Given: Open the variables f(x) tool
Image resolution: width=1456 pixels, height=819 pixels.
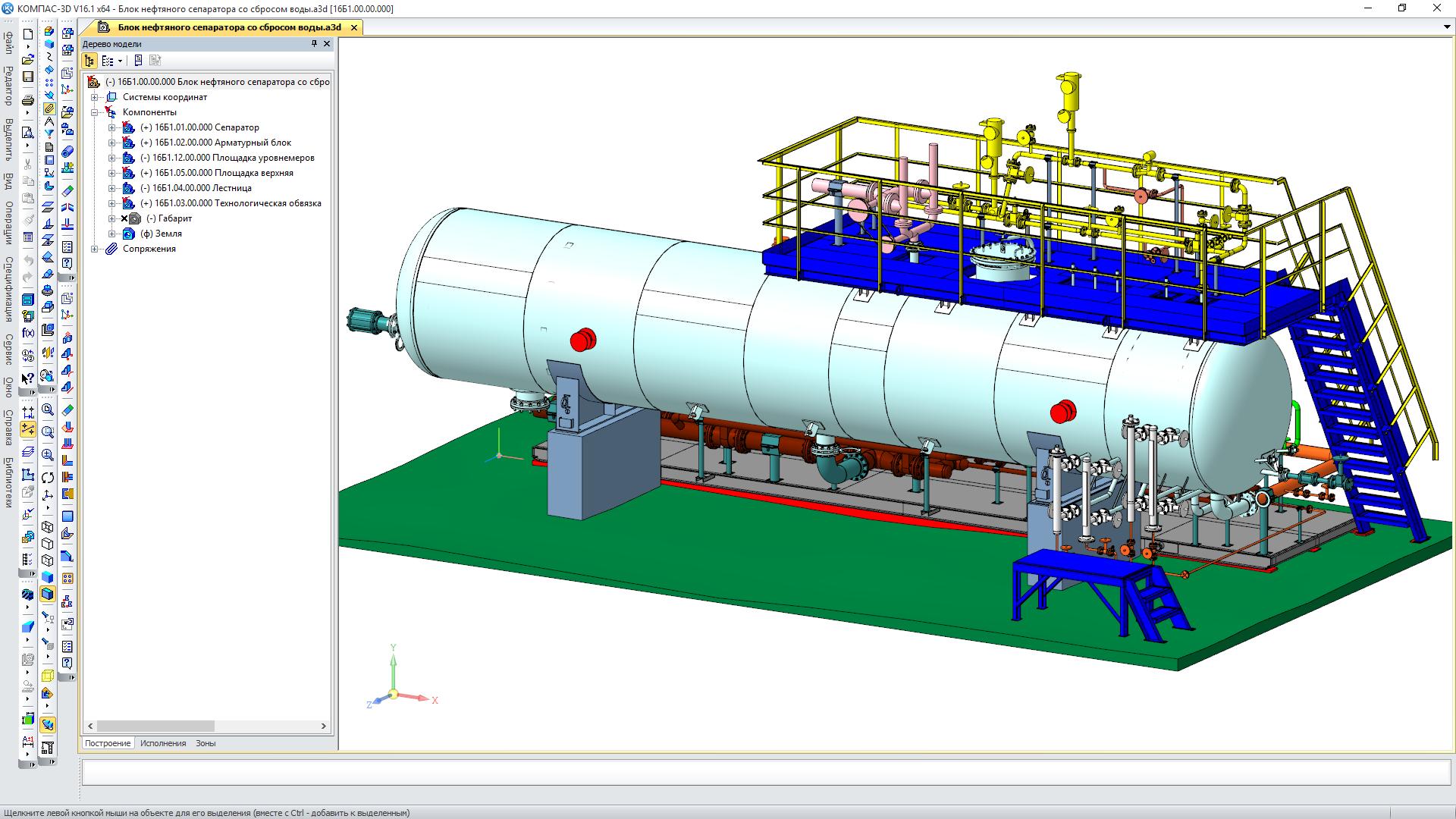Looking at the screenshot, I should (x=28, y=333).
